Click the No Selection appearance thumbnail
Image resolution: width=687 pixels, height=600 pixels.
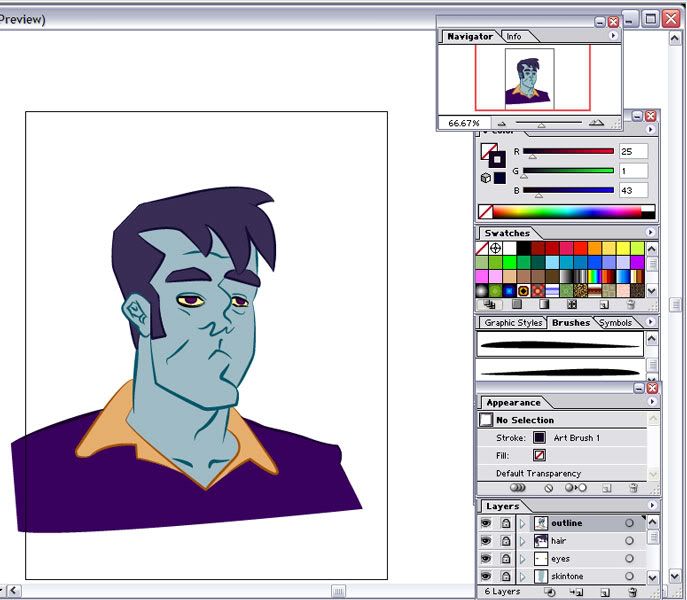(x=485, y=420)
